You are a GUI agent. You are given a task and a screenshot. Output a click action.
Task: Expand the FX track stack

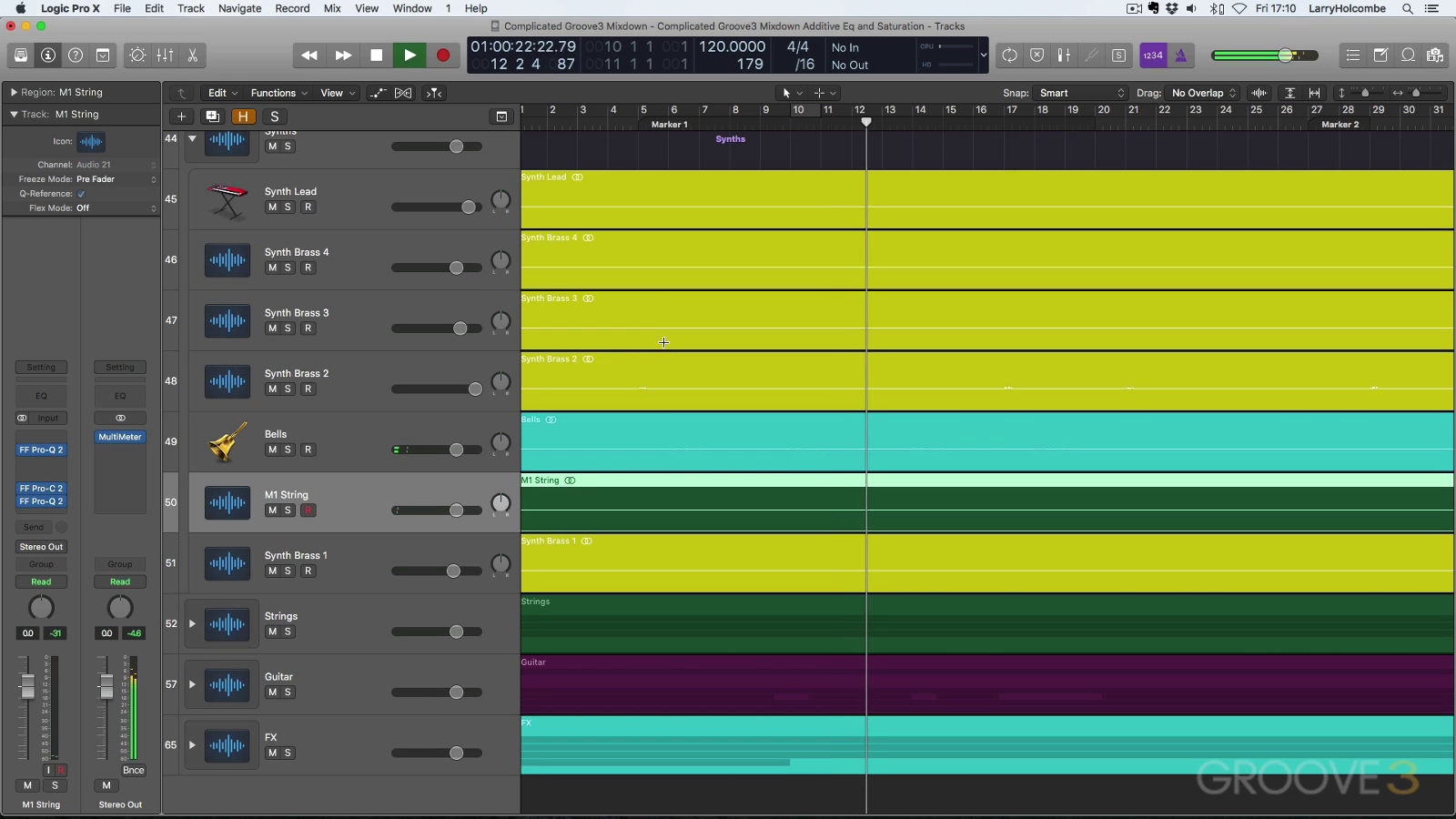tap(192, 745)
